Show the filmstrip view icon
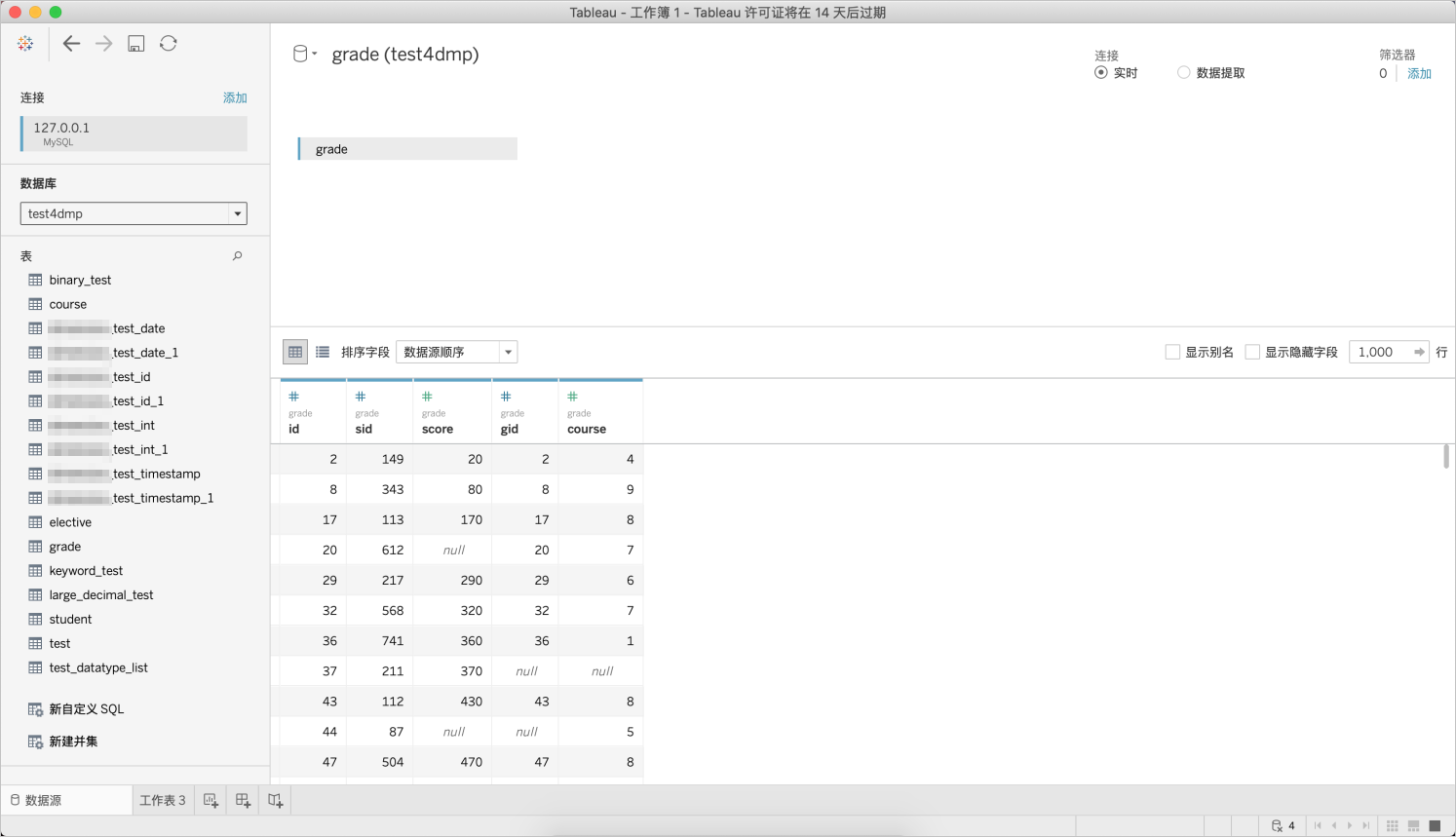 point(1413,825)
